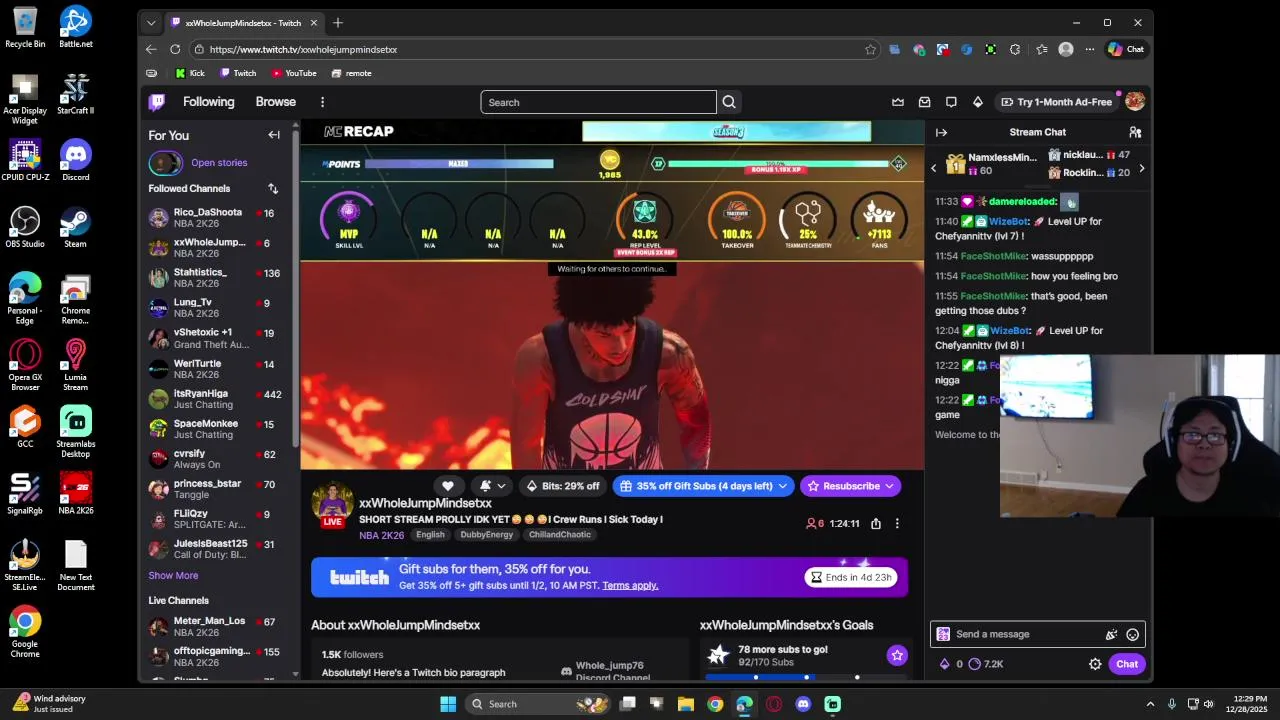Image resolution: width=1280 pixels, height=720 pixels.
Task: Open the three-dot more menu beside Browse
Action: click(322, 102)
